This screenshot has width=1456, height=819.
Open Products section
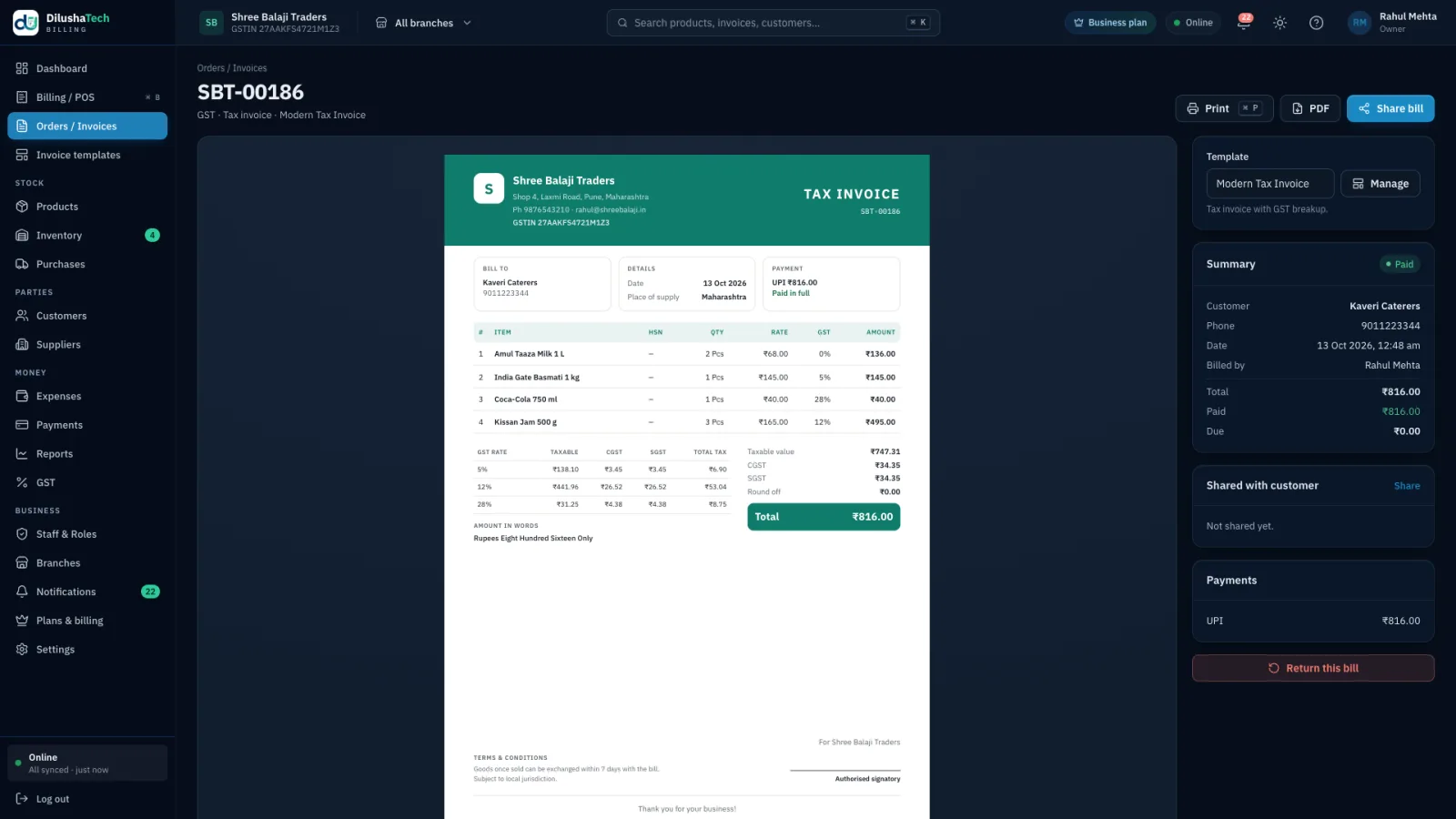(87, 207)
